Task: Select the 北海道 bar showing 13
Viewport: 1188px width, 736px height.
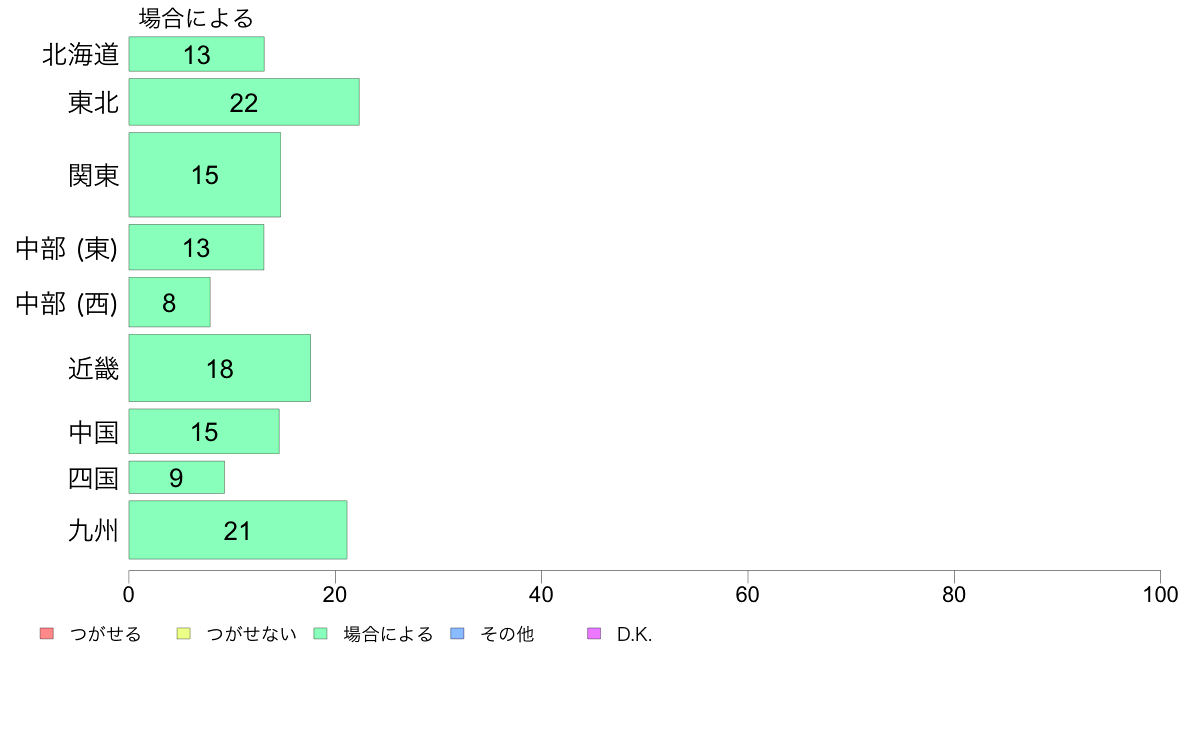Action: click(196, 54)
